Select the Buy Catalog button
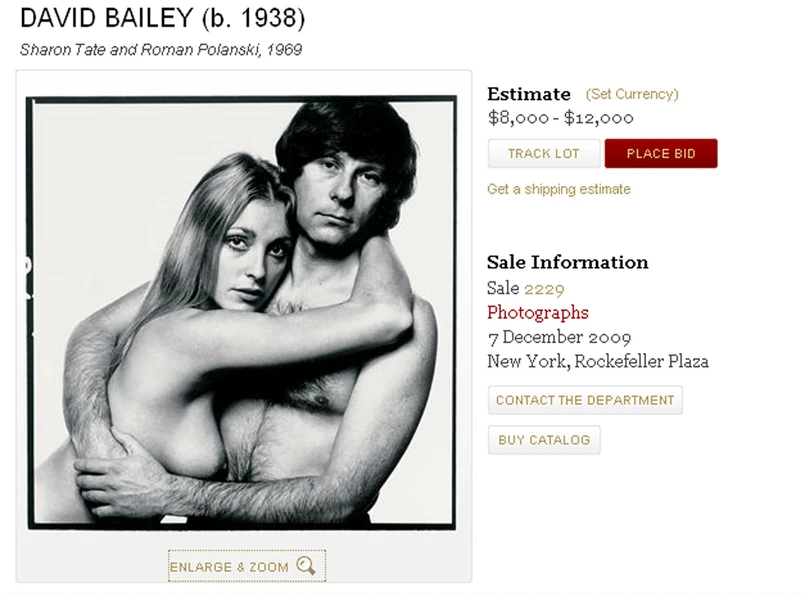The image size is (805, 596). [x=544, y=440]
